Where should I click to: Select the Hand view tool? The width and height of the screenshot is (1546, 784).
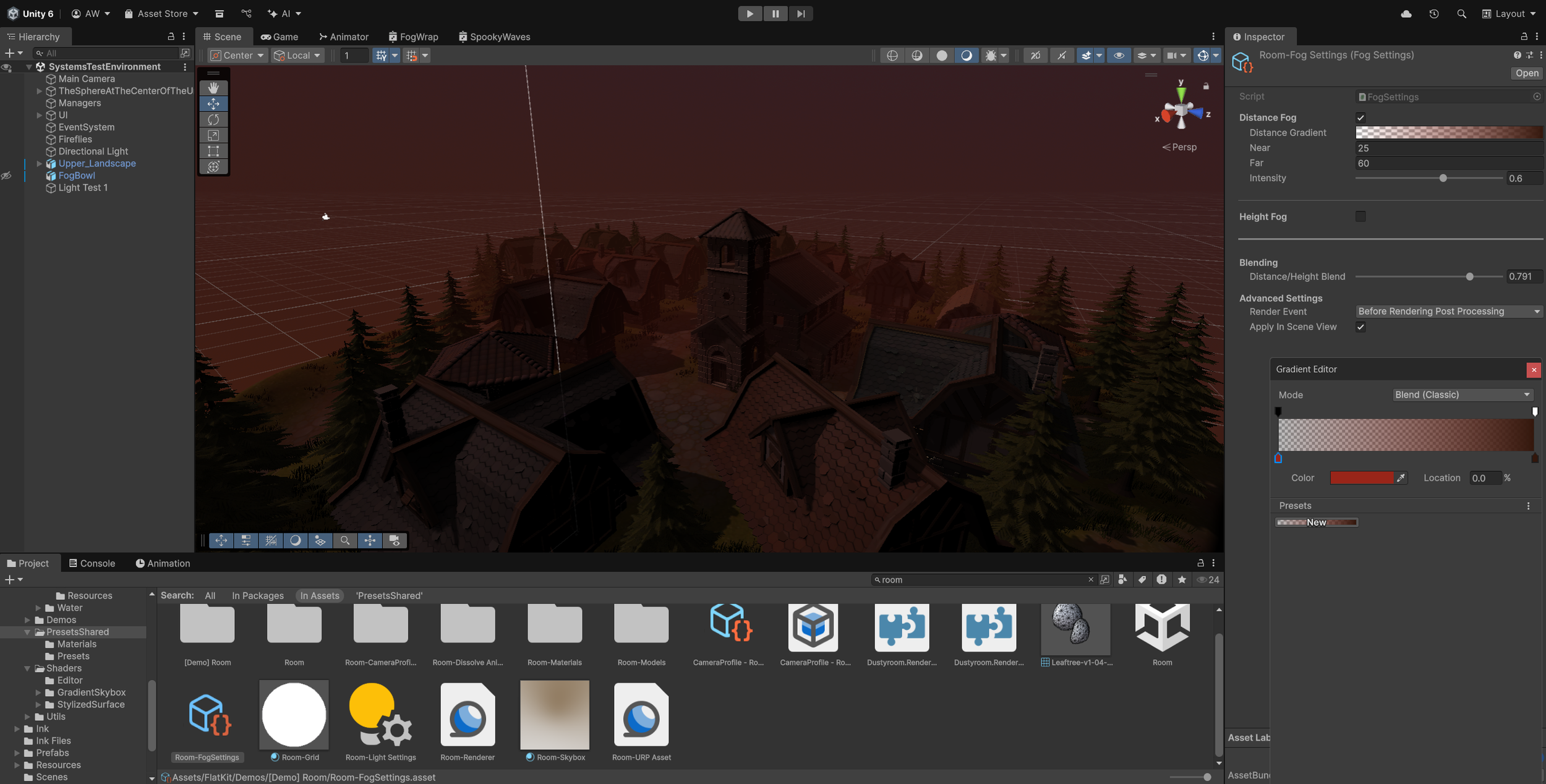pos(213,88)
